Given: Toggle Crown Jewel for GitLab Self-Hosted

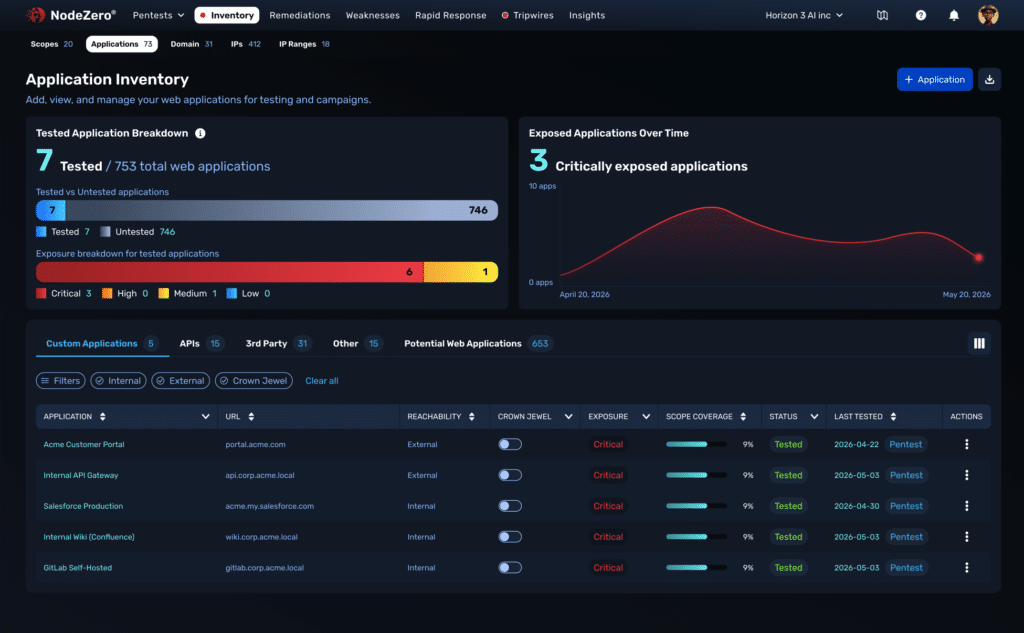Looking at the screenshot, I should pos(510,568).
